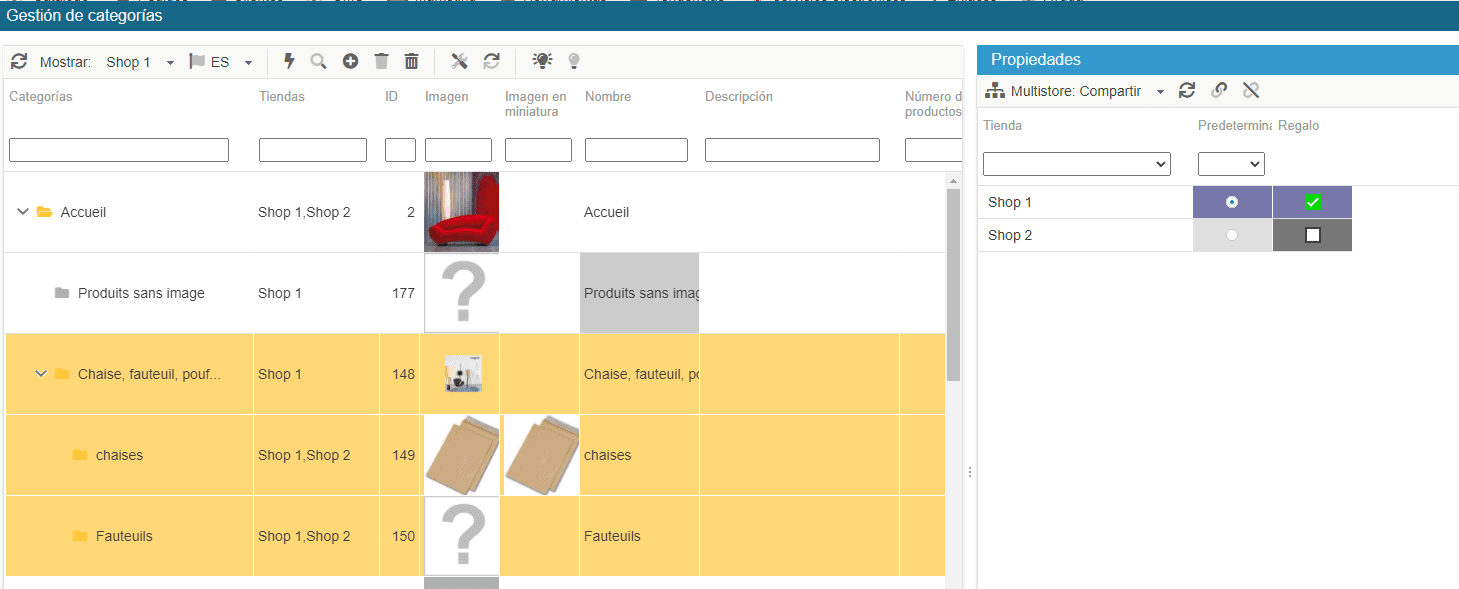The height and width of the screenshot is (589, 1459).
Task: Collapse the Accueil category tree node
Action: click(x=23, y=212)
